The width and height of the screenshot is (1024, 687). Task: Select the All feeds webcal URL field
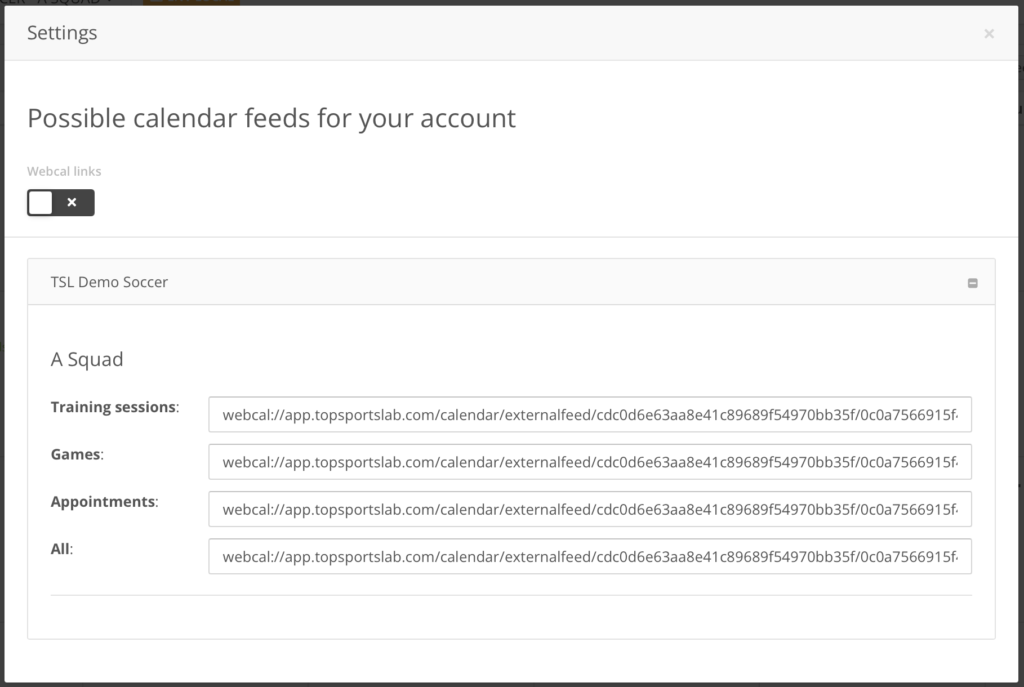[x=590, y=556]
